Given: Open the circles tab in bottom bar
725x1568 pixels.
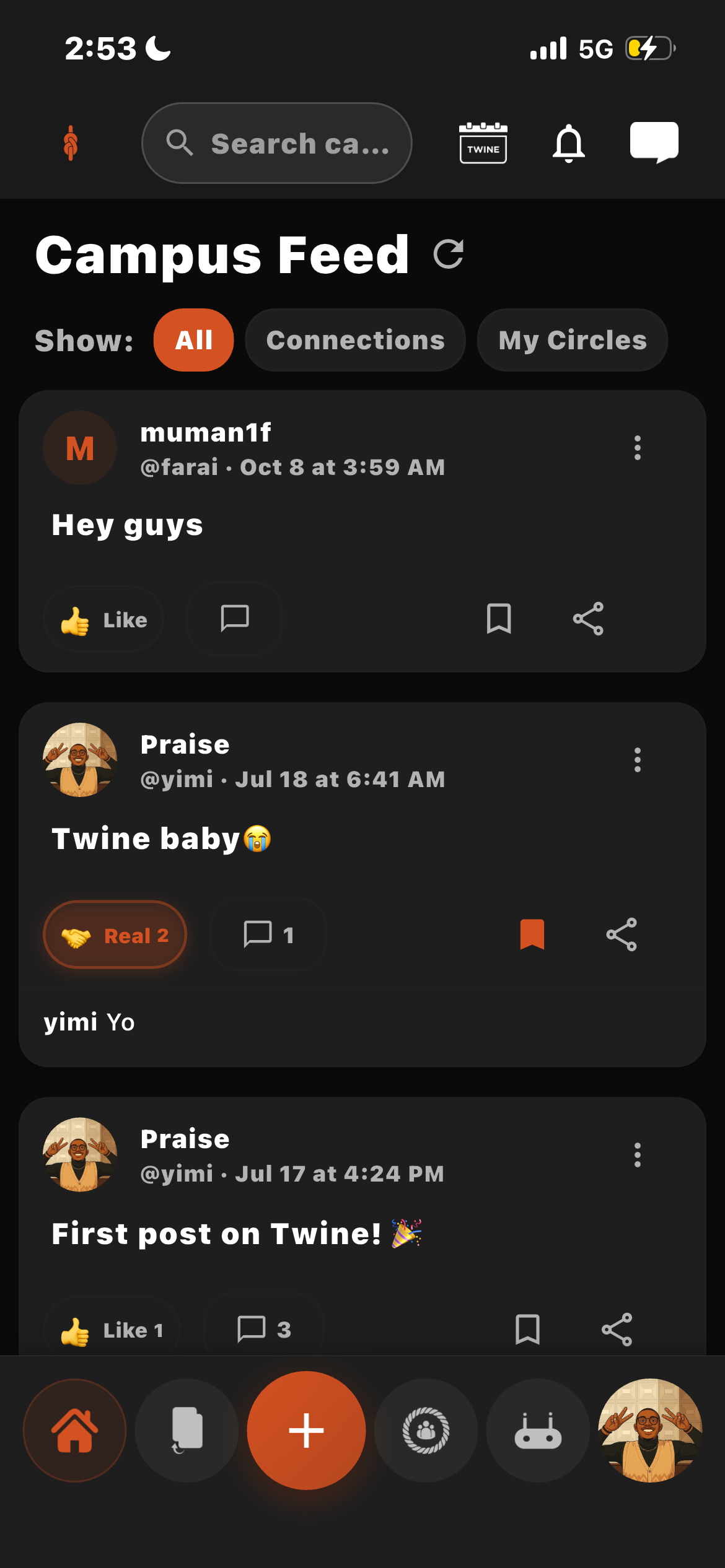Looking at the screenshot, I should pyautogui.click(x=426, y=1431).
